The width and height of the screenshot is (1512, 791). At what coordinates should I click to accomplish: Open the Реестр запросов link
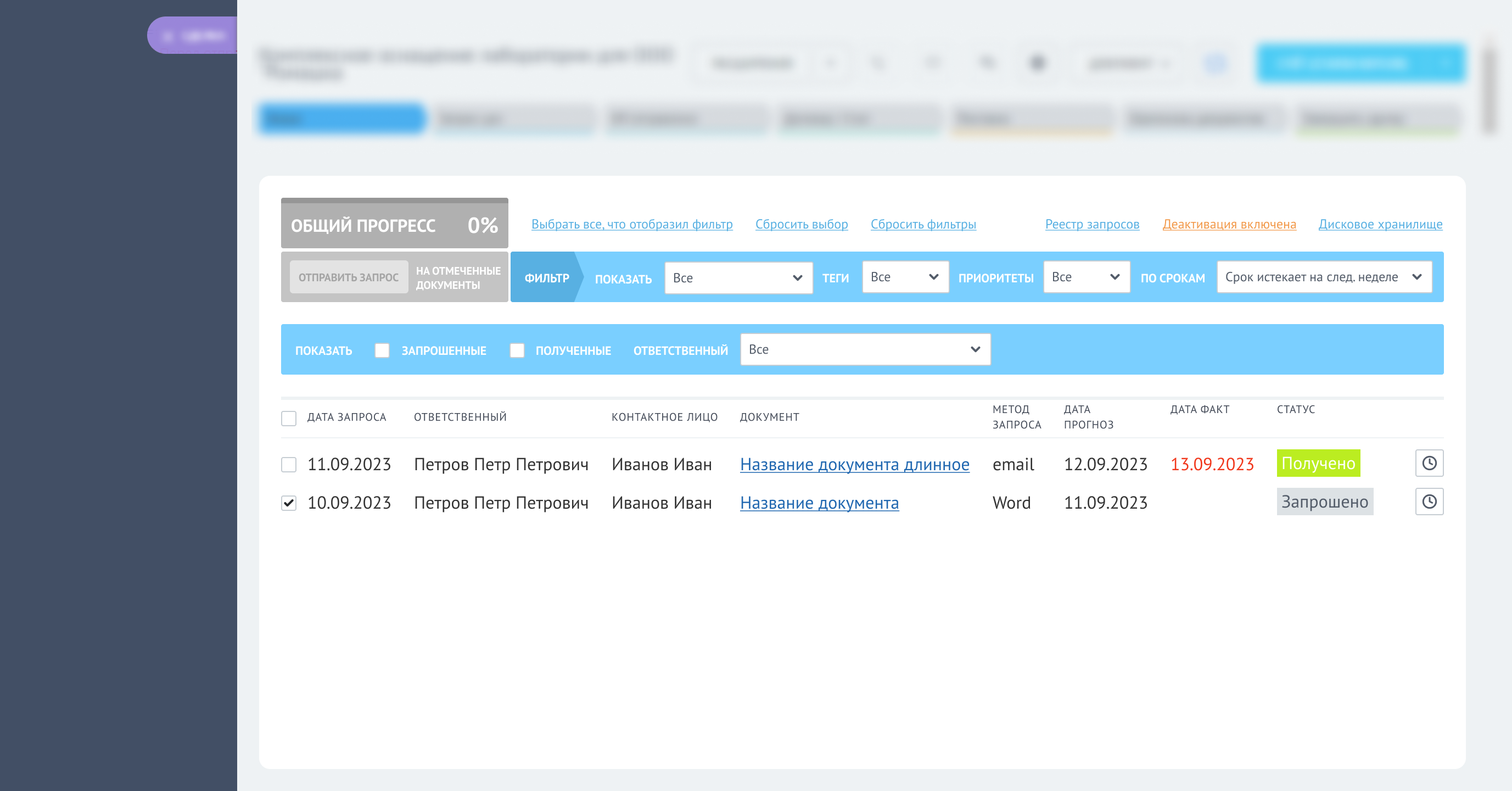pyautogui.click(x=1092, y=224)
